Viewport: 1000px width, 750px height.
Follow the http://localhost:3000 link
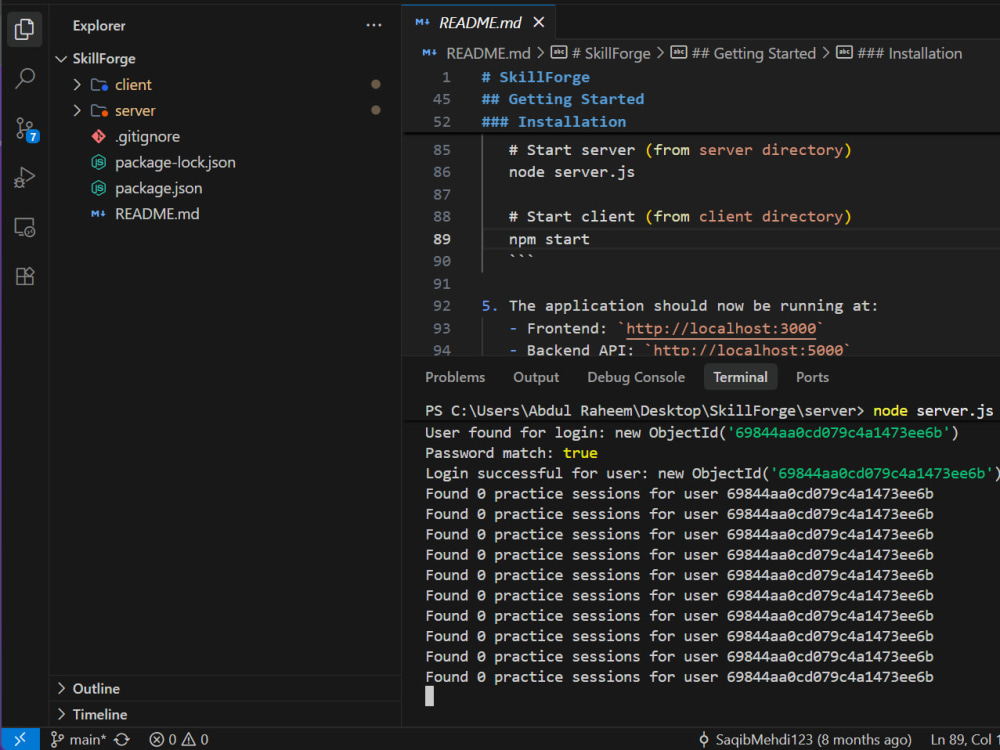(x=721, y=328)
